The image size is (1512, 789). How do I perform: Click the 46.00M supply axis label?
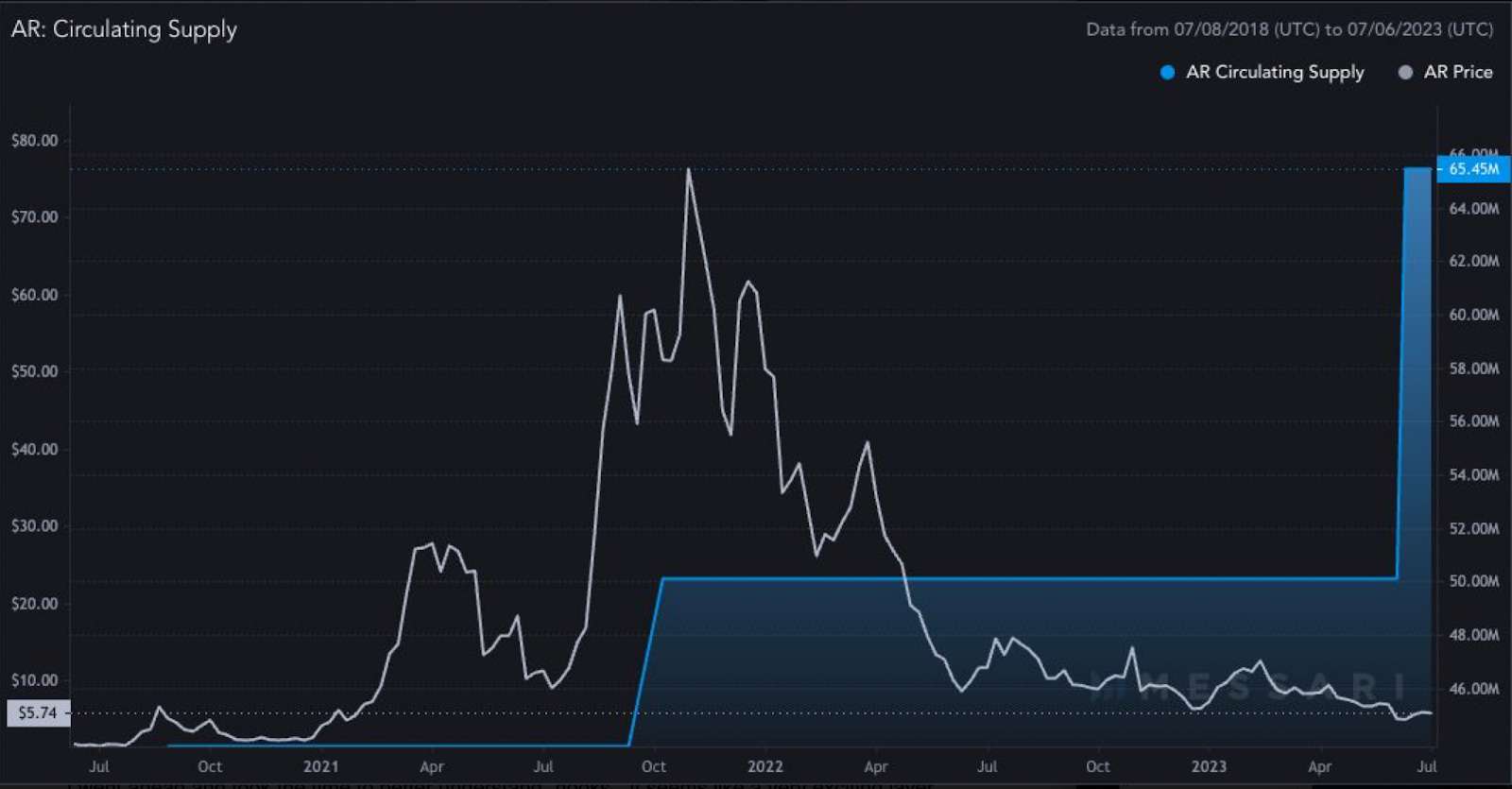click(x=1474, y=689)
